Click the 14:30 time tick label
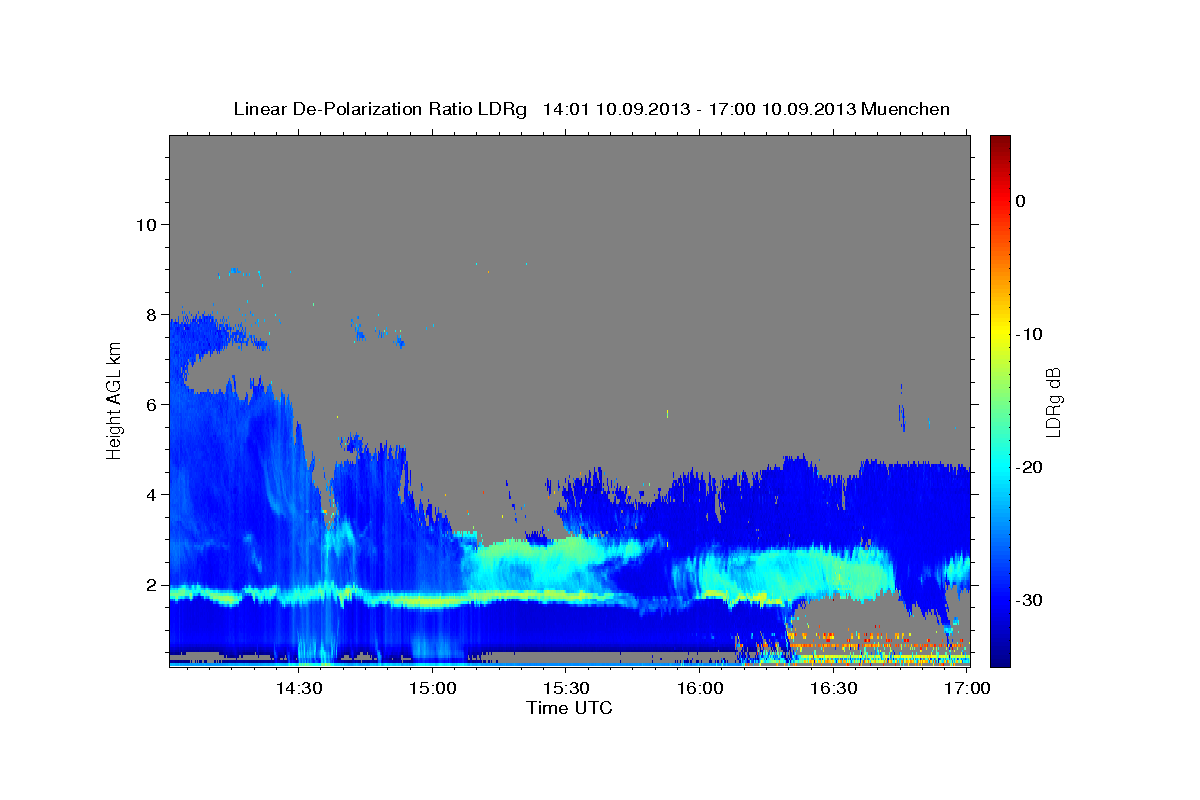 coord(298,688)
